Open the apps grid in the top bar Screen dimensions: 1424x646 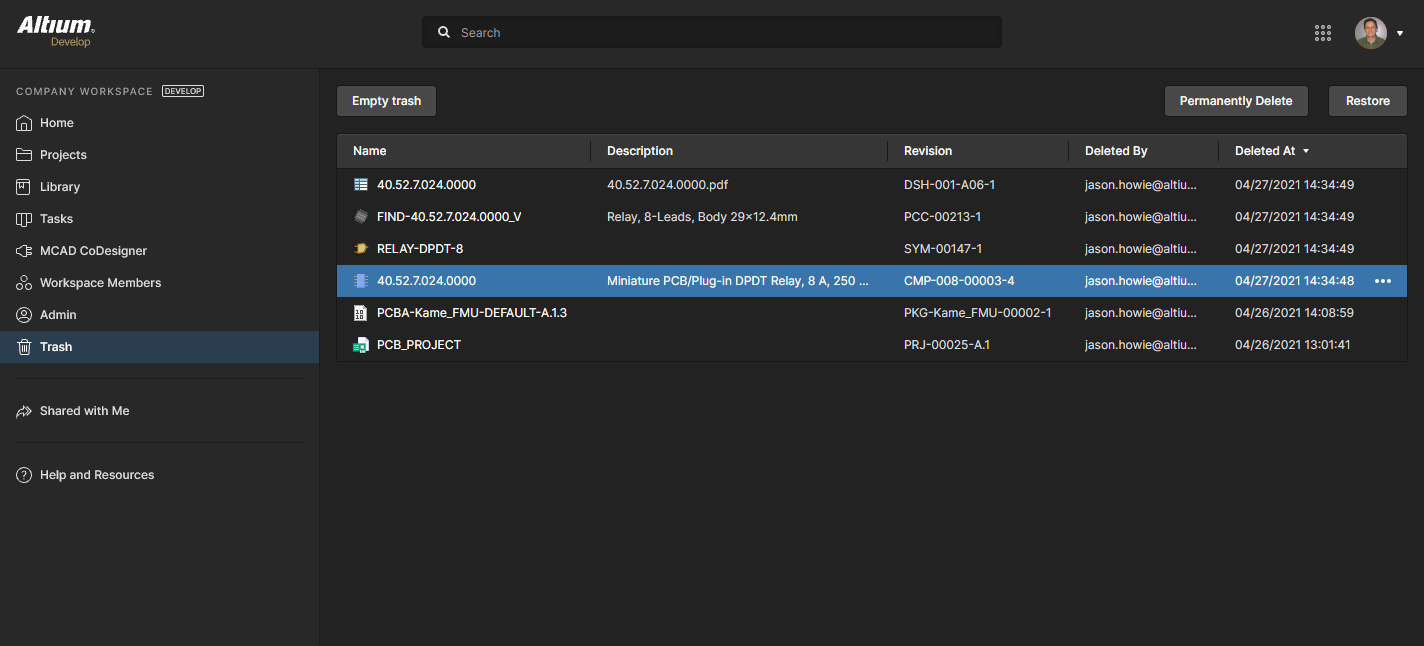(x=1322, y=32)
